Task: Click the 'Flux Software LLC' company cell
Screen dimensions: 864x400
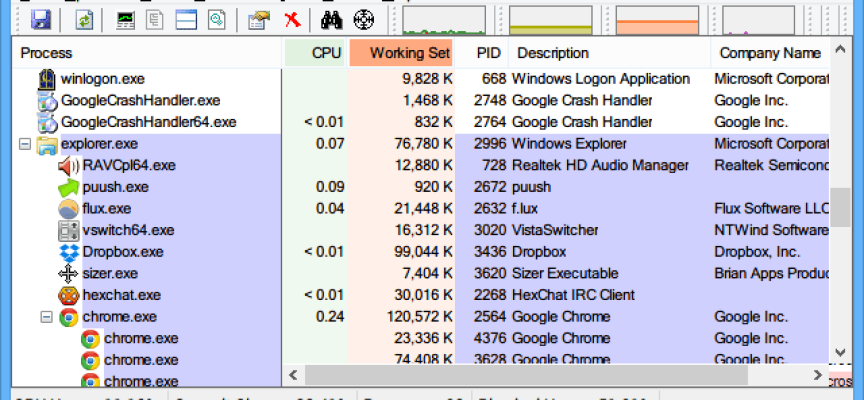Action: [772, 209]
